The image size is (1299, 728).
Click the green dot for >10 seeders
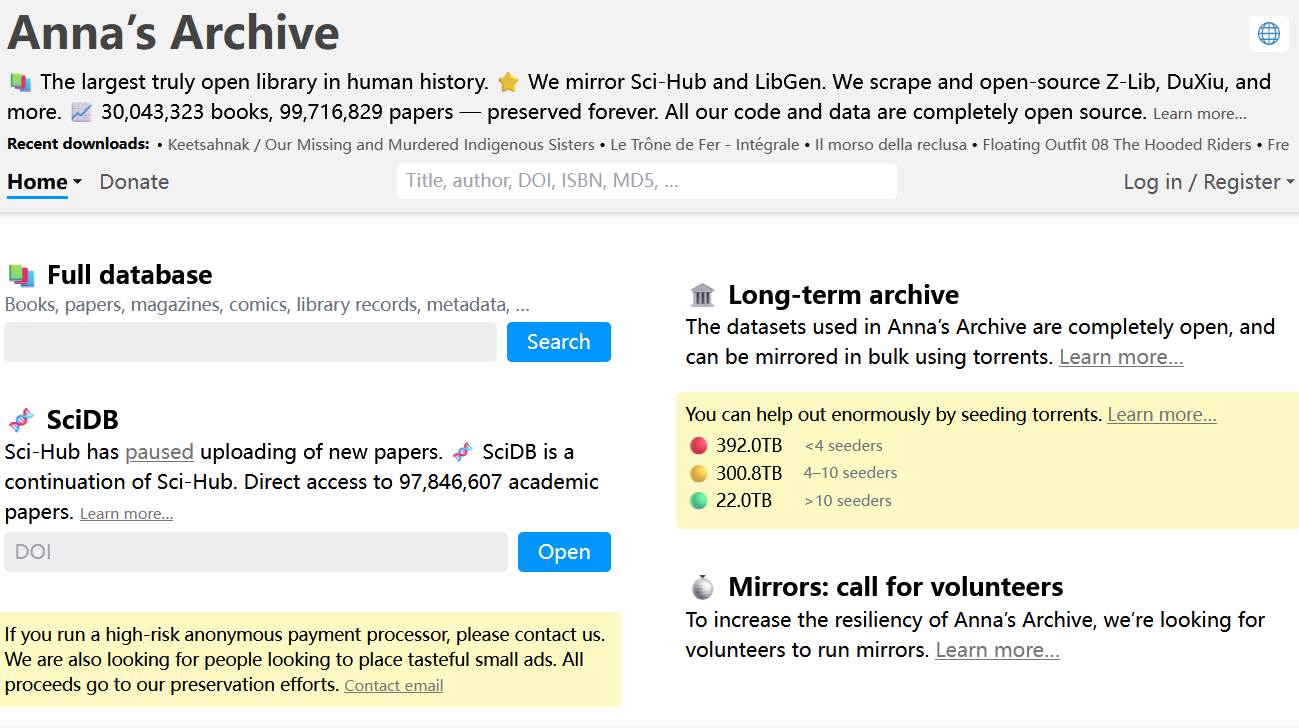[x=698, y=501]
